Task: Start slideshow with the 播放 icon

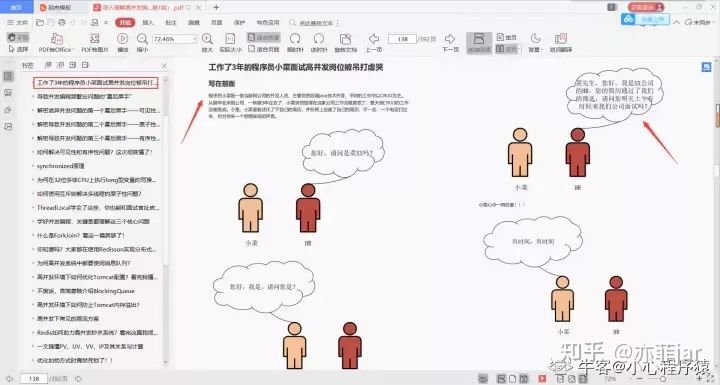Action: click(x=123, y=43)
